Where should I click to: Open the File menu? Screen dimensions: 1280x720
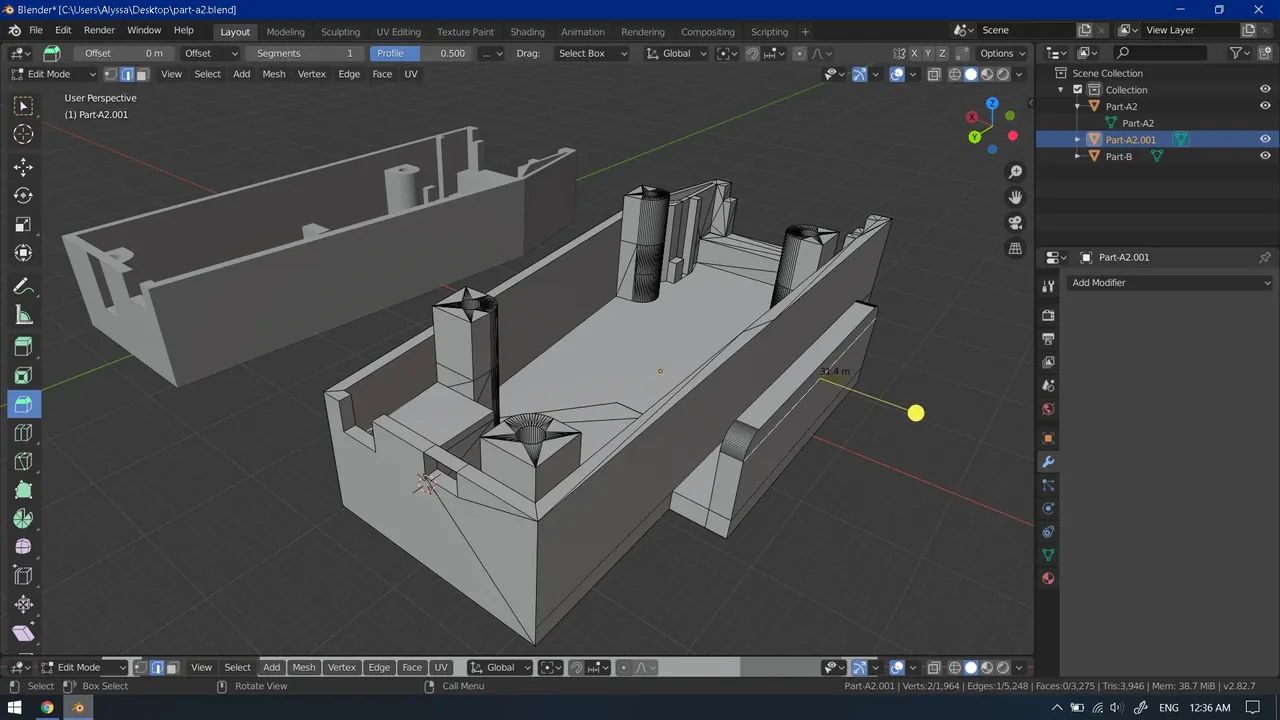click(x=36, y=30)
